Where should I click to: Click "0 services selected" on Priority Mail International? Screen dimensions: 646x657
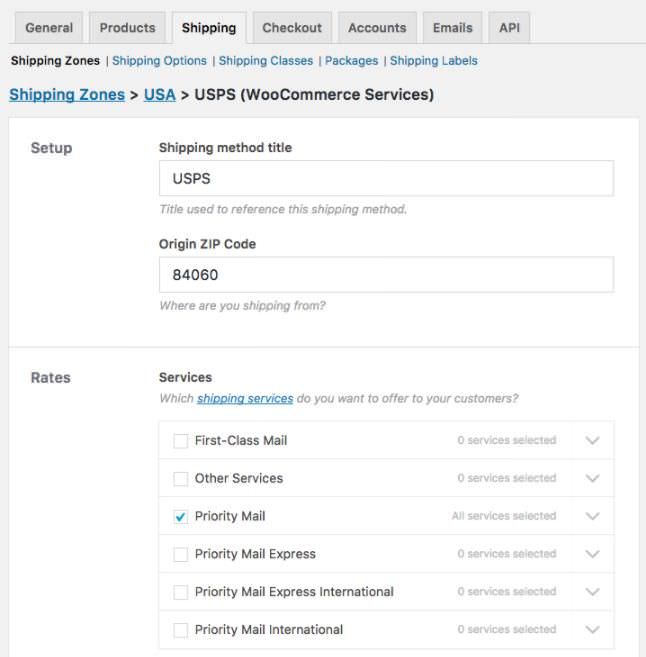coord(506,629)
